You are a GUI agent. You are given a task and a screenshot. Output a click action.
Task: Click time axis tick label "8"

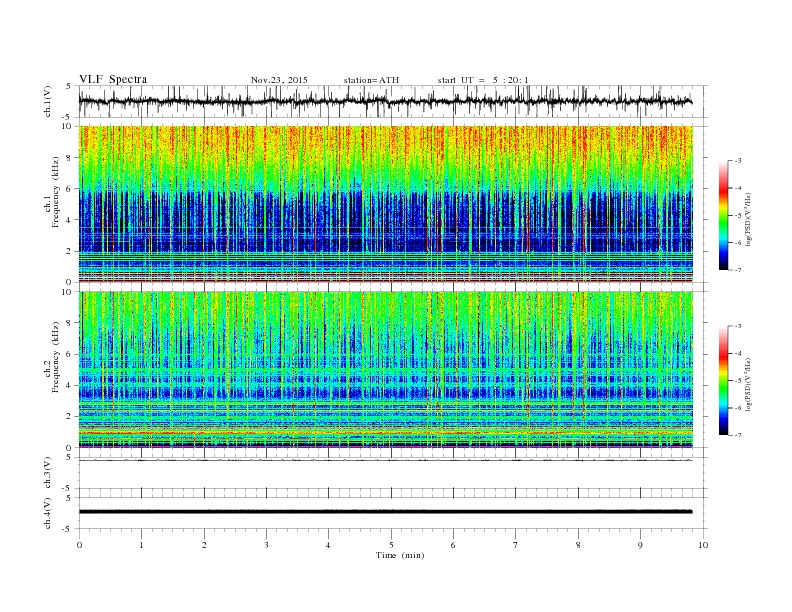[578, 545]
